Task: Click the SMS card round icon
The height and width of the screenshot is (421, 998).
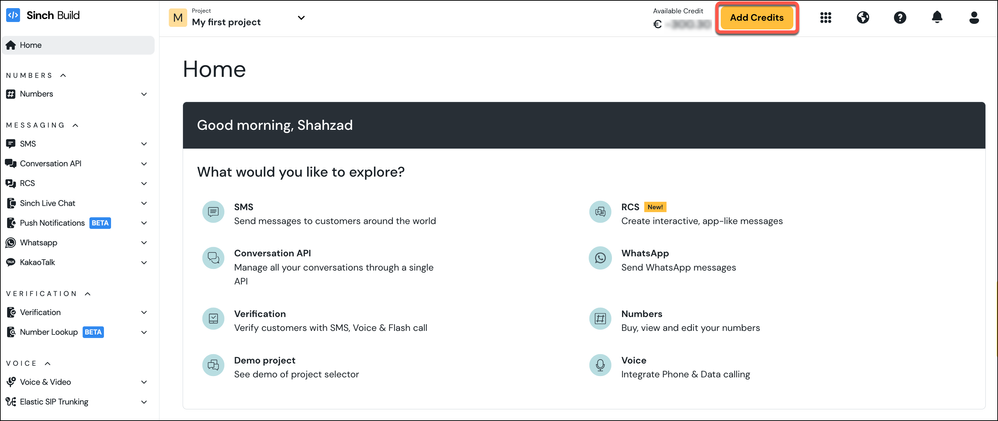Action: (x=213, y=212)
